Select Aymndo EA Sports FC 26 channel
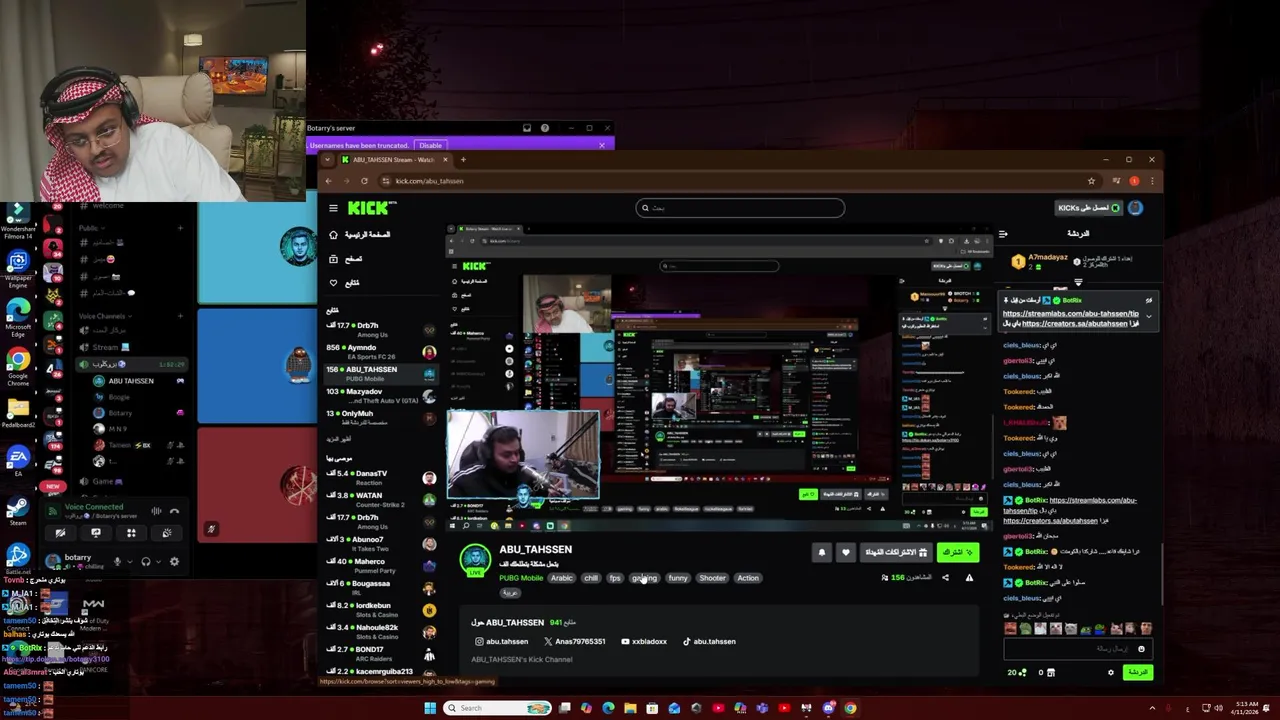 380,351
